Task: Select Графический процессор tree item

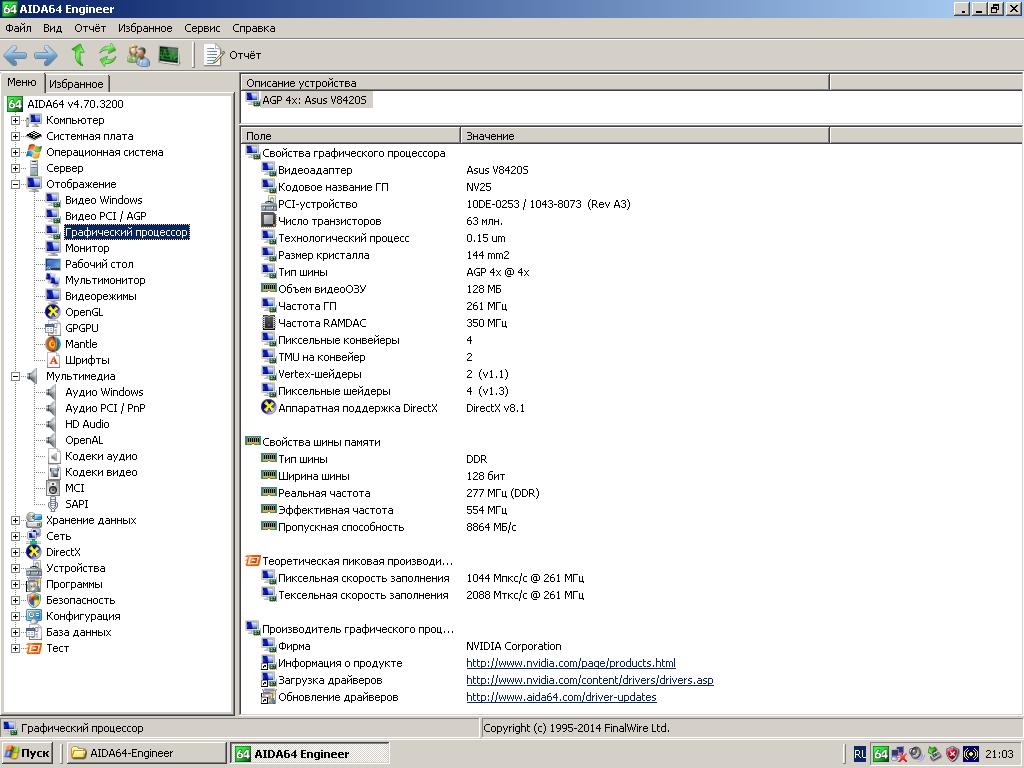Action: [127, 232]
